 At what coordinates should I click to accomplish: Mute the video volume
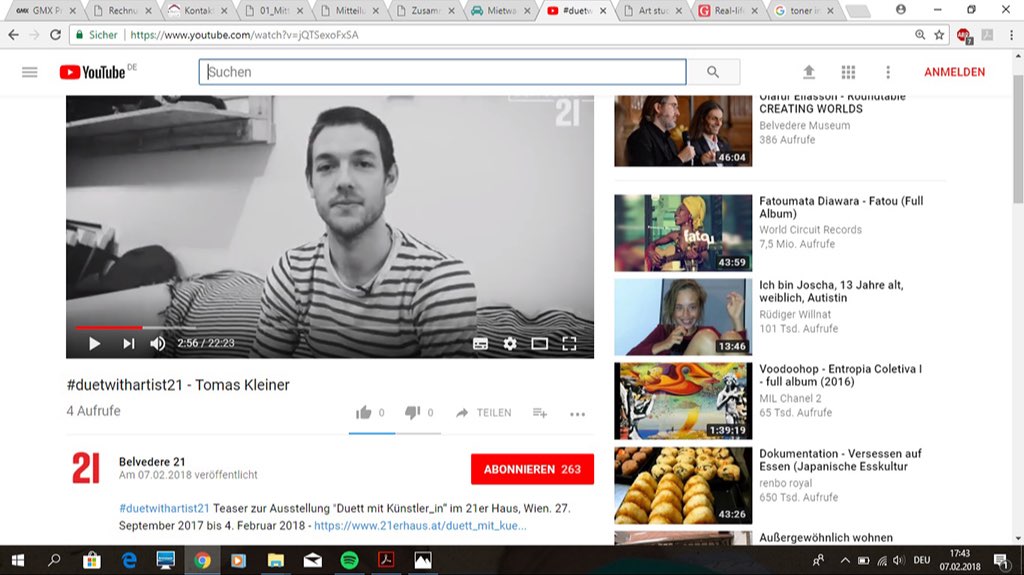click(x=157, y=344)
